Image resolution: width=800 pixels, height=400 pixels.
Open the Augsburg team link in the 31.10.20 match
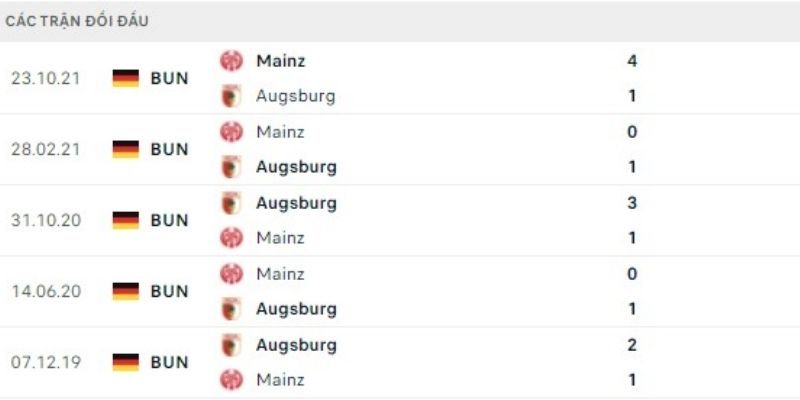tap(296, 203)
